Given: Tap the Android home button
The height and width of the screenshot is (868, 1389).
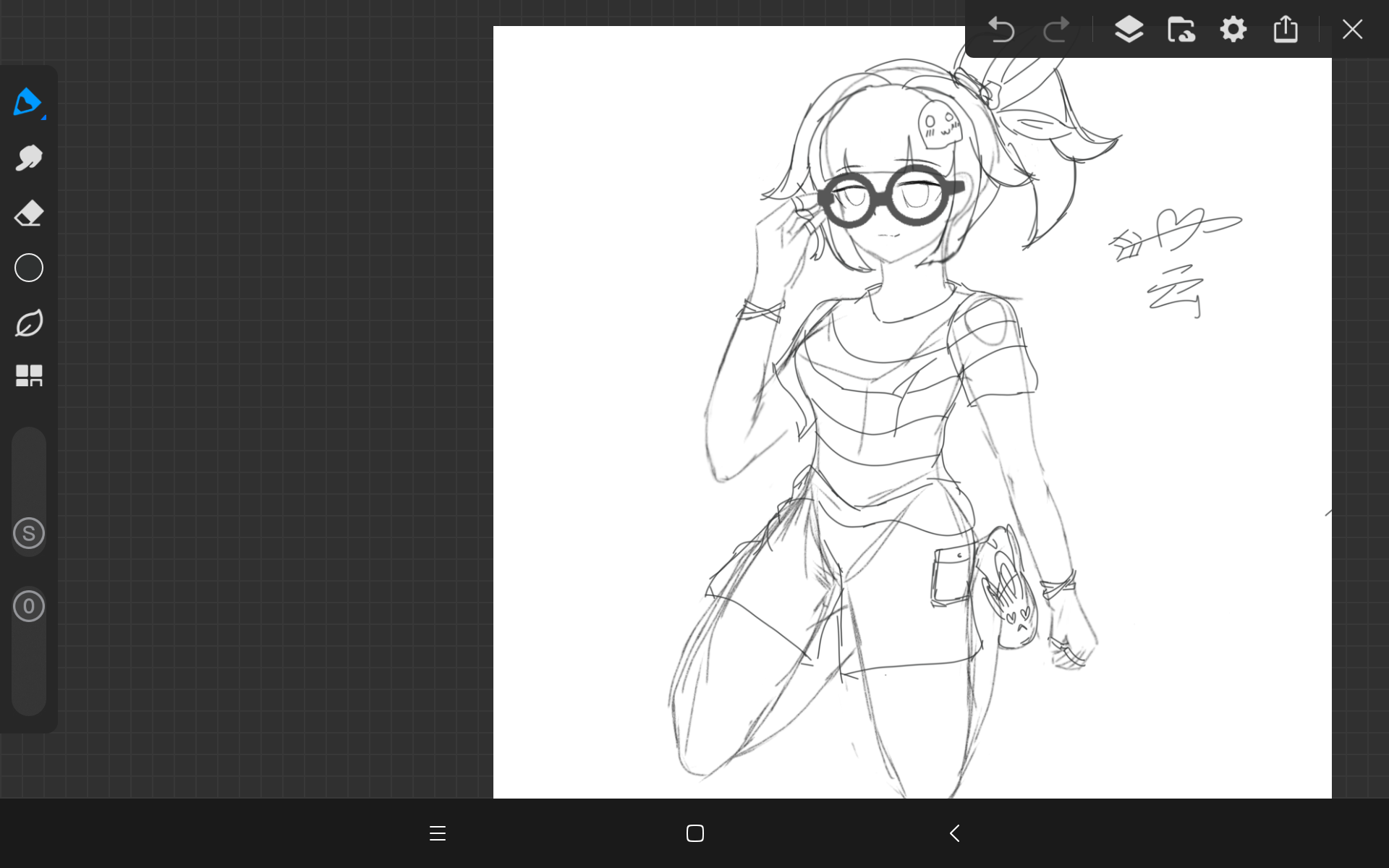Looking at the screenshot, I should click(x=695, y=833).
